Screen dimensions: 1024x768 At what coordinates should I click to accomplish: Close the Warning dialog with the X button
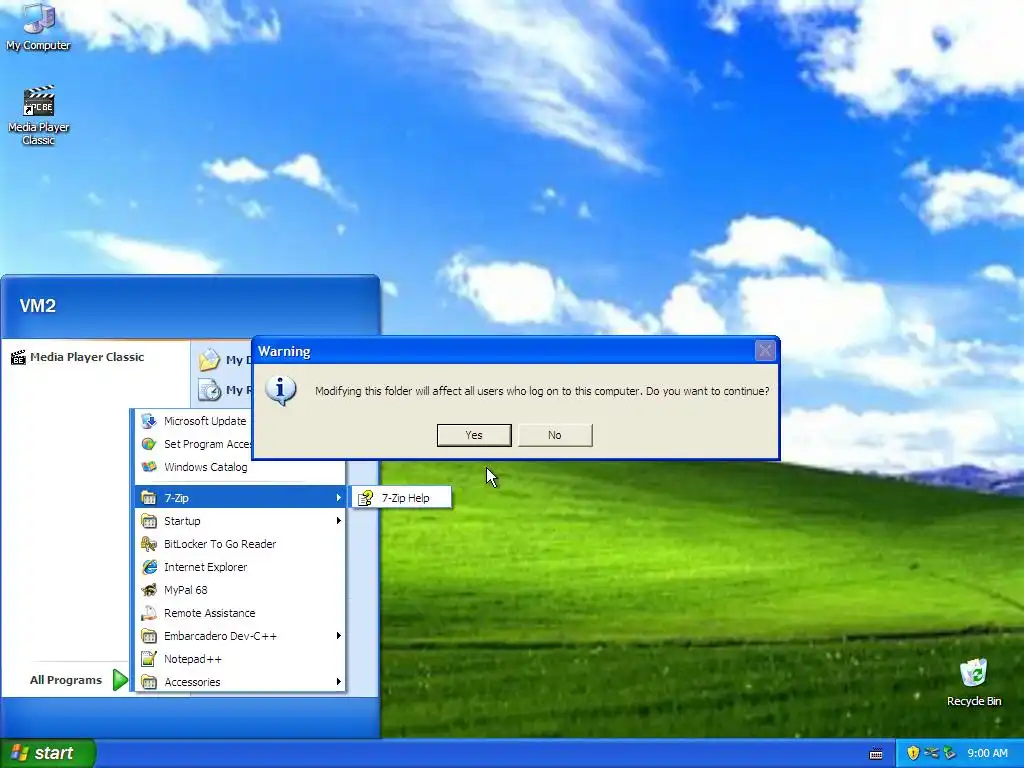(765, 351)
